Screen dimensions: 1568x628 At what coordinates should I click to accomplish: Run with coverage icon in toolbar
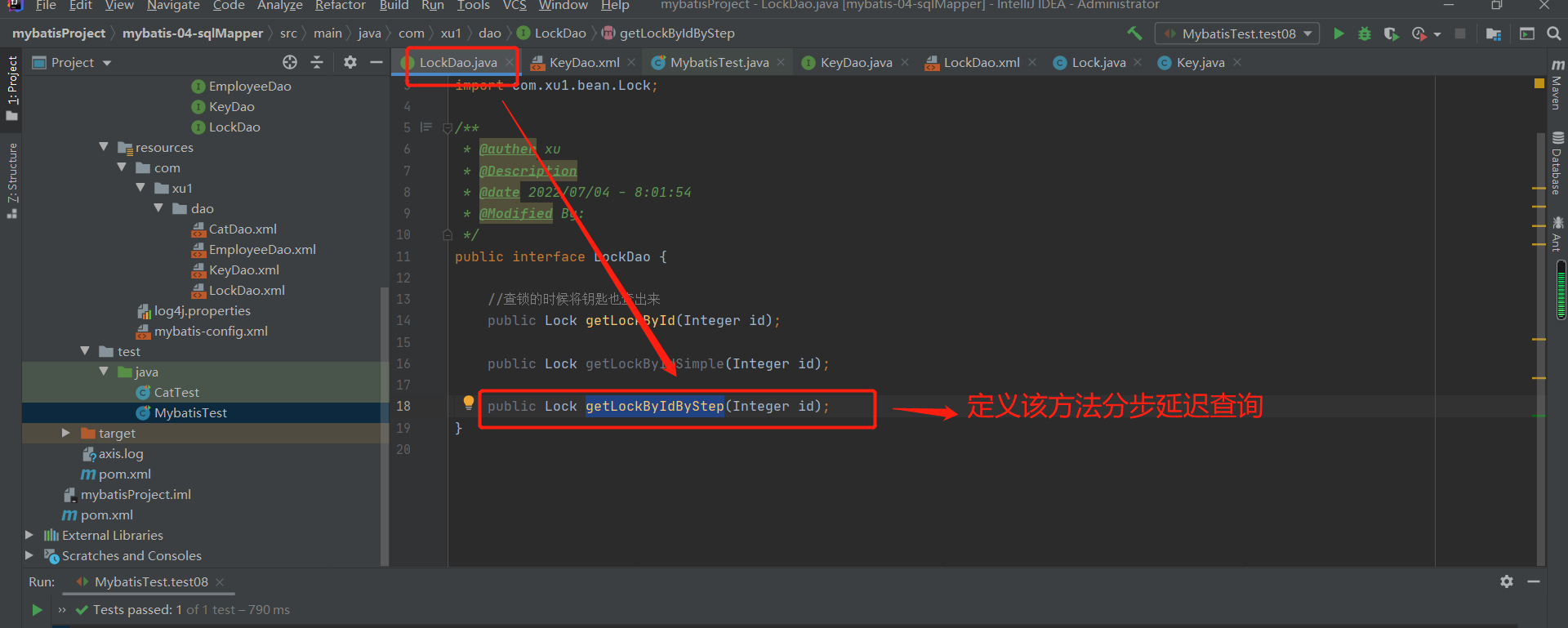click(x=1391, y=33)
